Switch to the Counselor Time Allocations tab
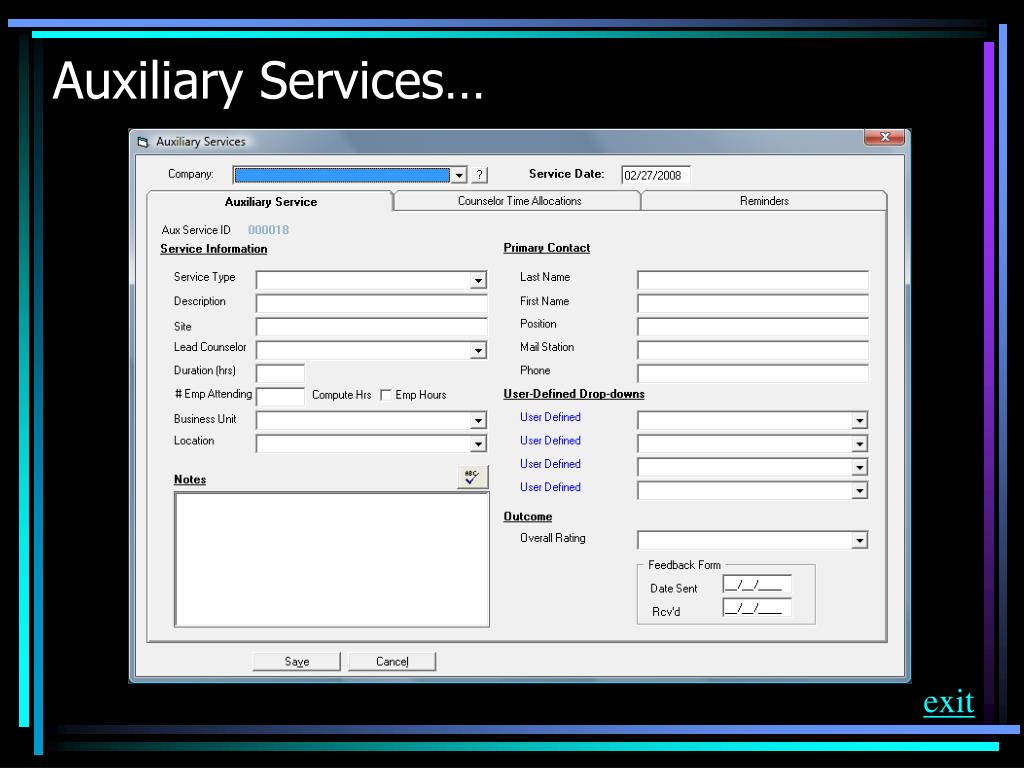 pyautogui.click(x=519, y=200)
